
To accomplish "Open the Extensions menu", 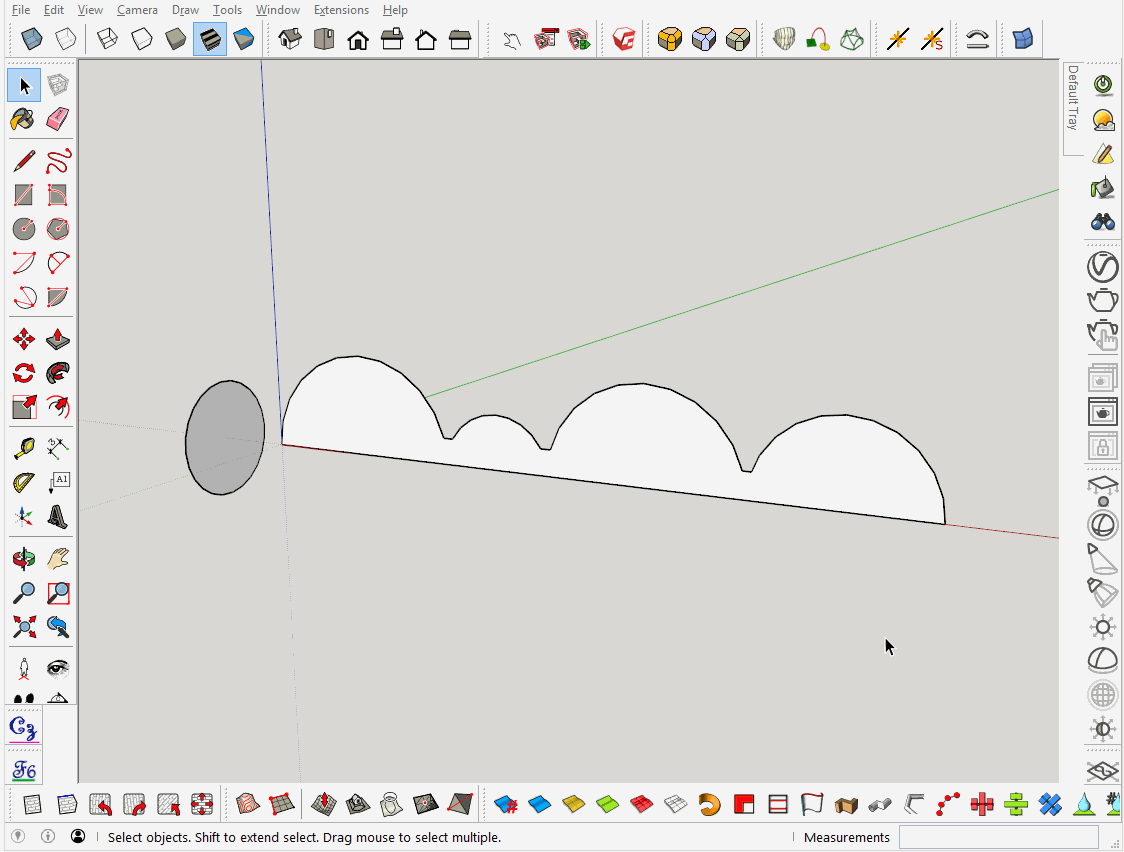I will pos(341,10).
